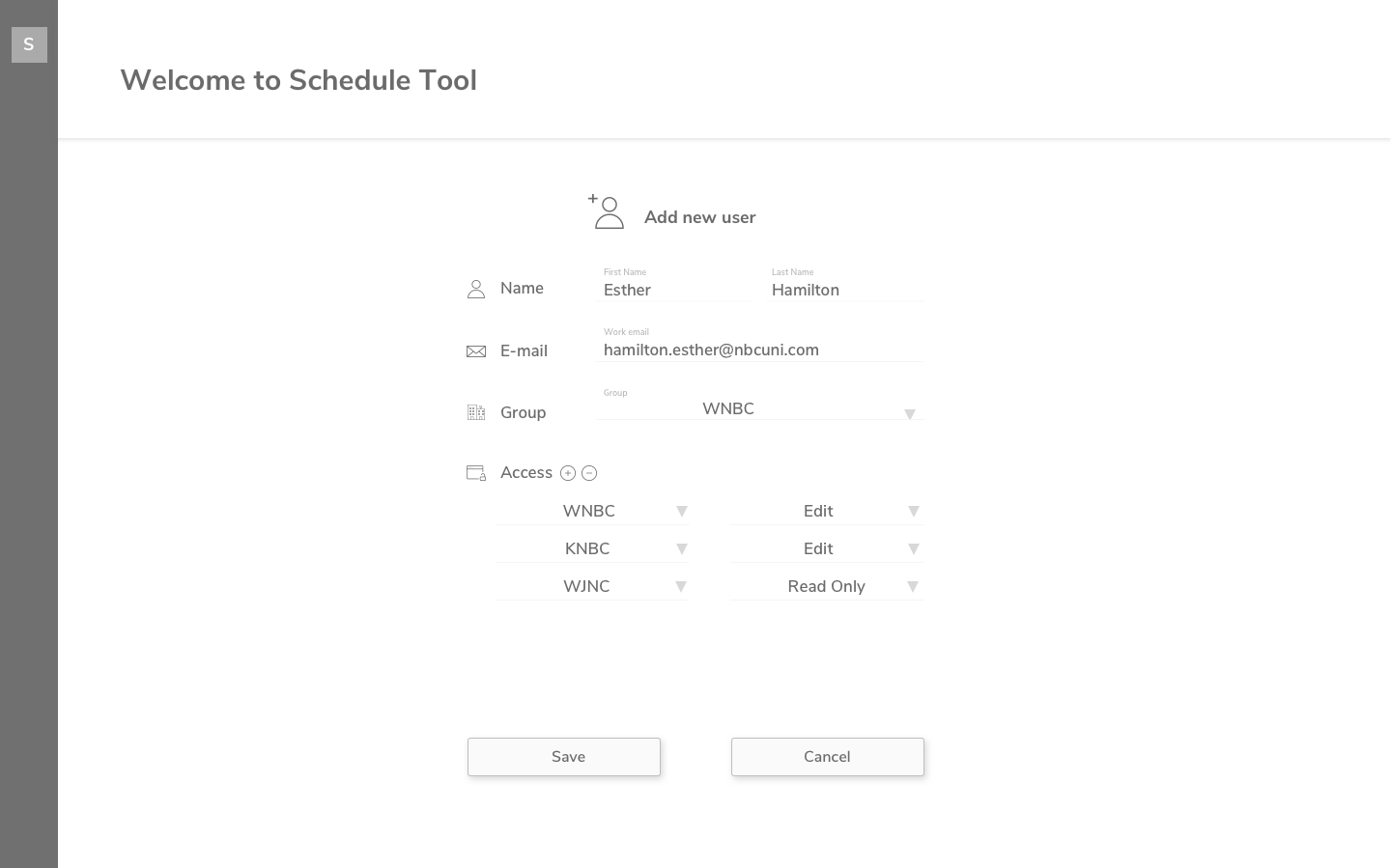
Task: Open the Edit permission dropdown for KNBC
Action: click(x=827, y=548)
